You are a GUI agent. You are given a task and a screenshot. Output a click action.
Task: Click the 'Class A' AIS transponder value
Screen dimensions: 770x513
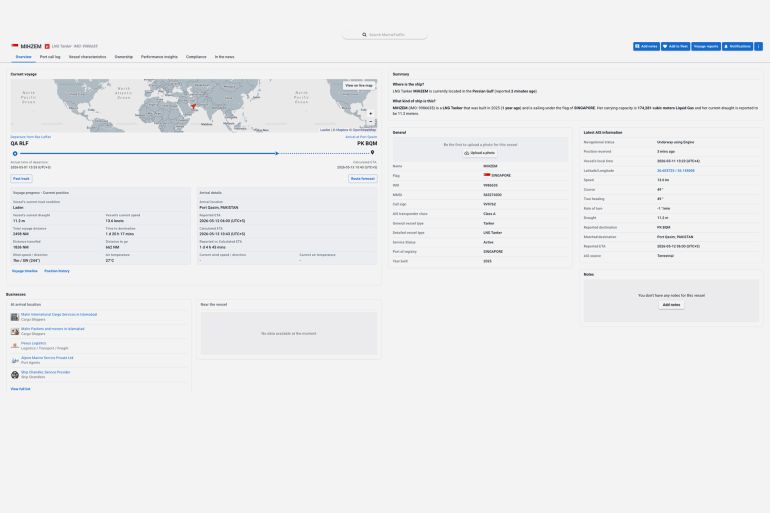pyautogui.click(x=490, y=214)
